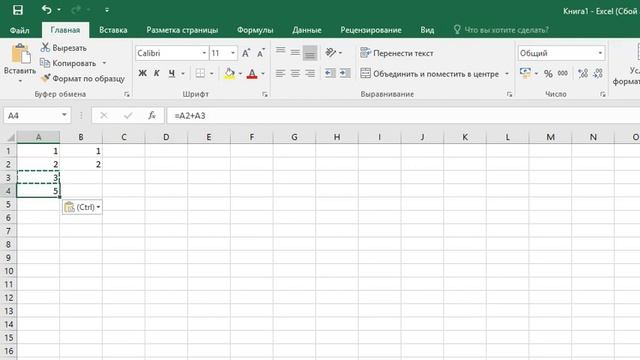Click accounting number format icon
The image size is (640, 360).
click(x=525, y=73)
